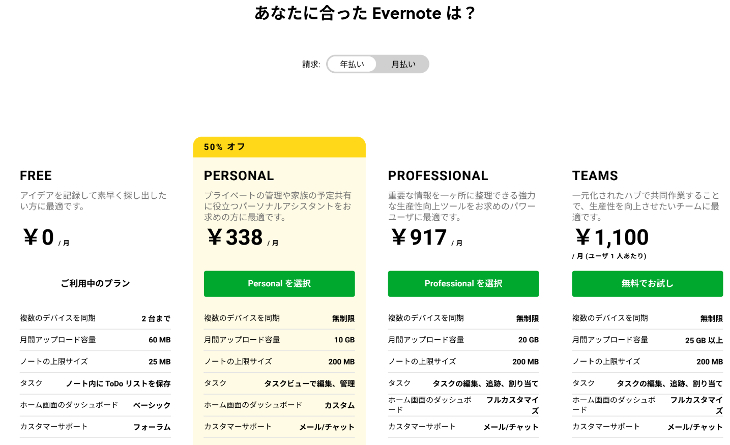Click the フォーラム support value
This screenshot has height=445, width=730.
(152, 427)
